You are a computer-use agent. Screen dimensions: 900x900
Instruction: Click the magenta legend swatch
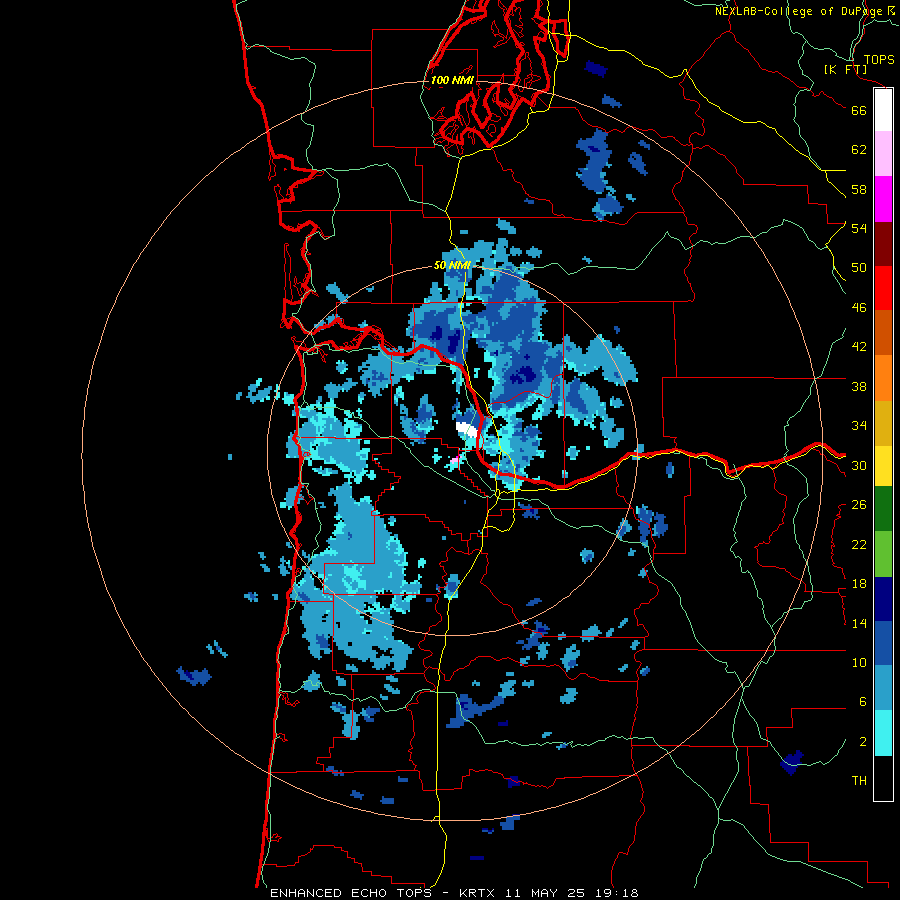[883, 199]
